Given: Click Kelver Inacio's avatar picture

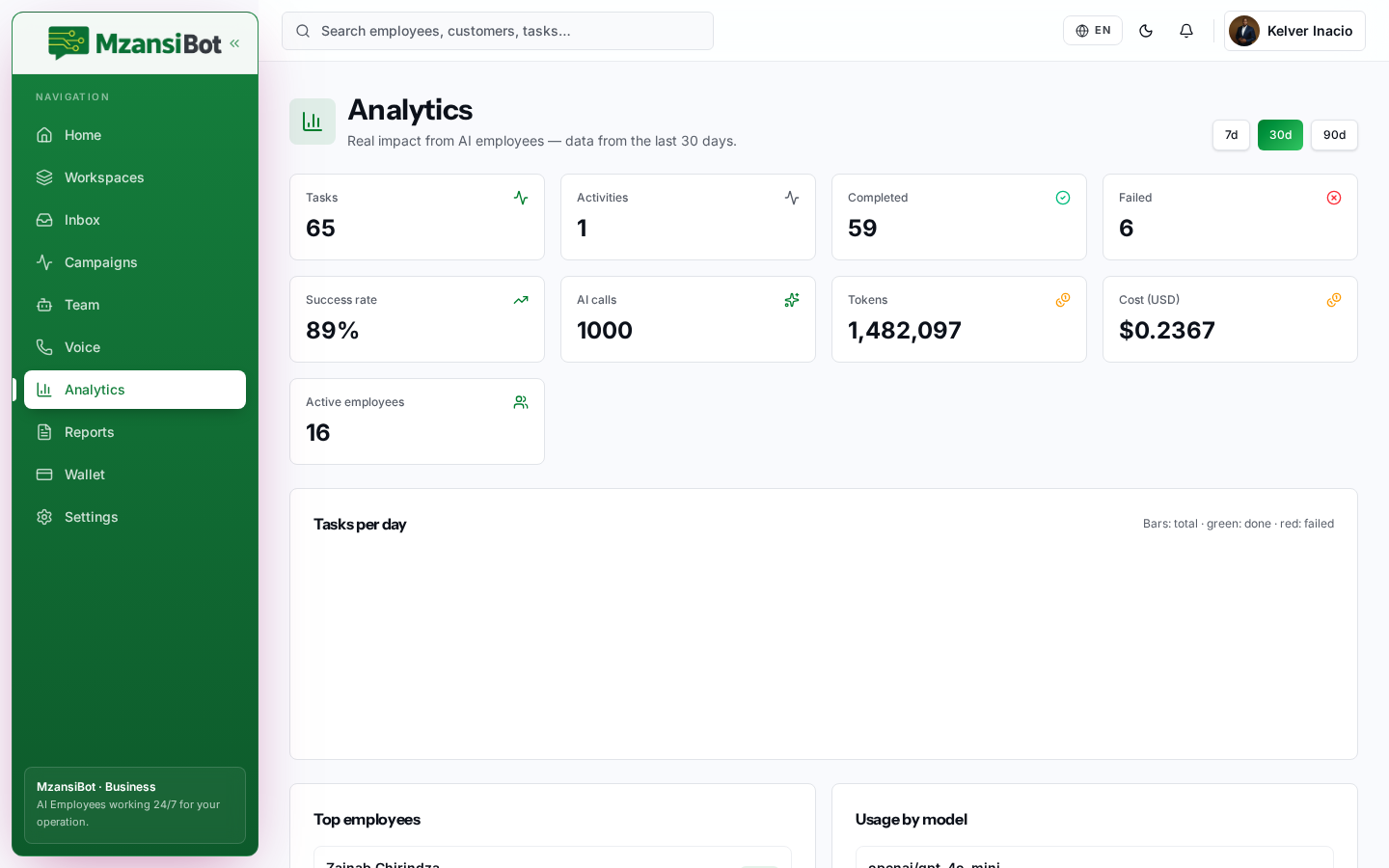Looking at the screenshot, I should click(1244, 31).
